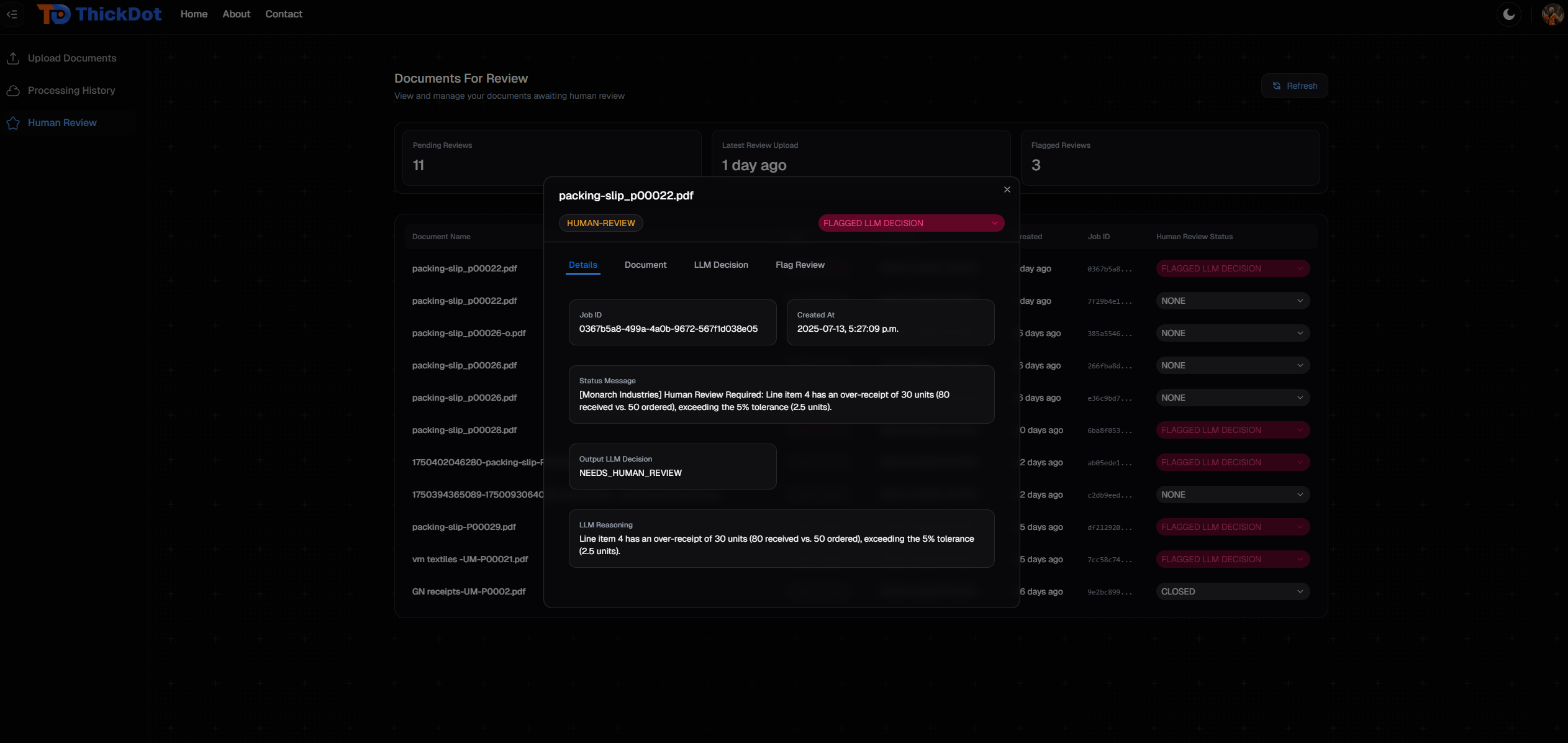This screenshot has width=1568, height=743.
Task: Switch to the LLM Decision tab
Action: tap(720, 265)
